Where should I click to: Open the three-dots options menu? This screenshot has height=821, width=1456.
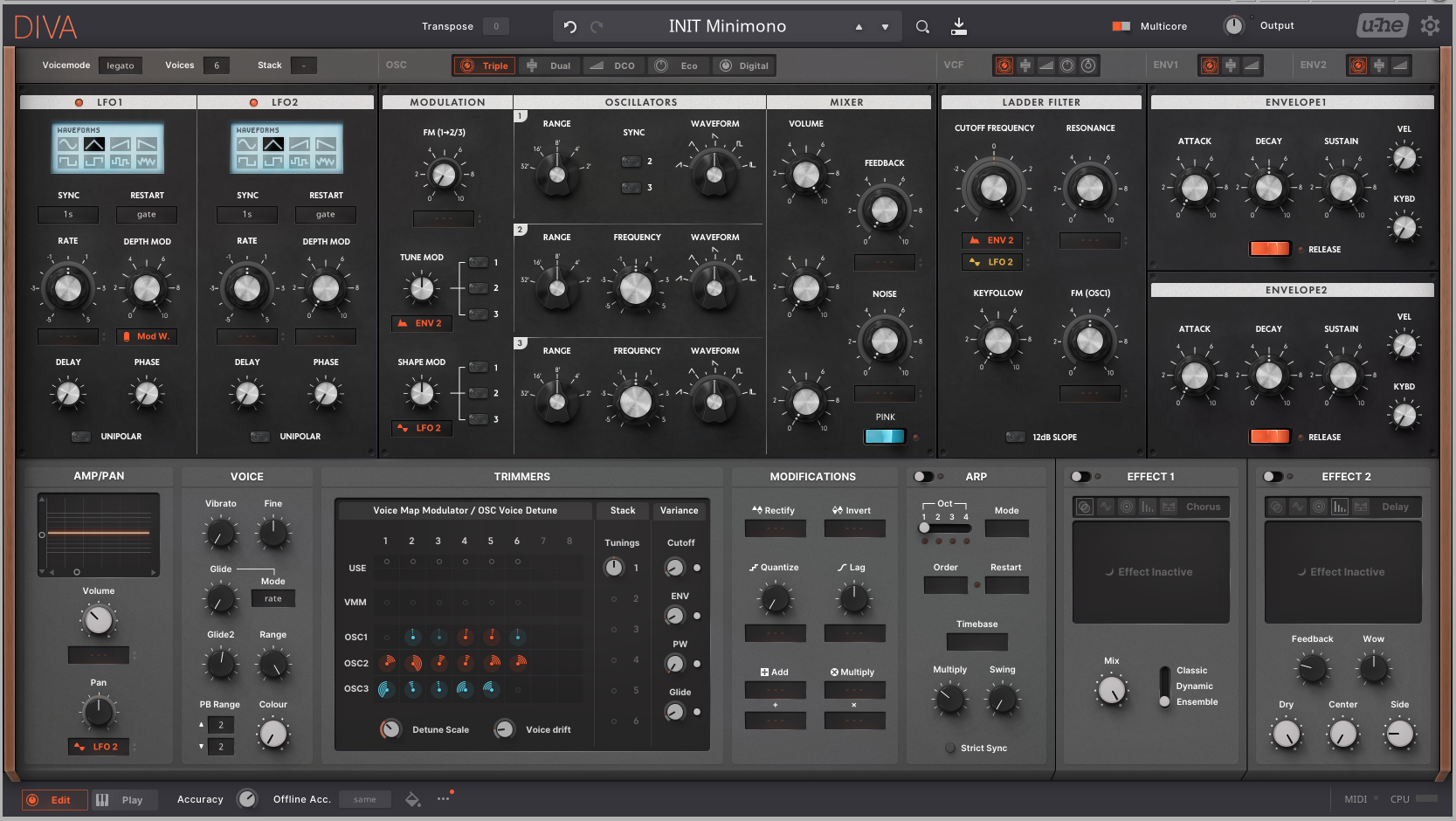444,798
